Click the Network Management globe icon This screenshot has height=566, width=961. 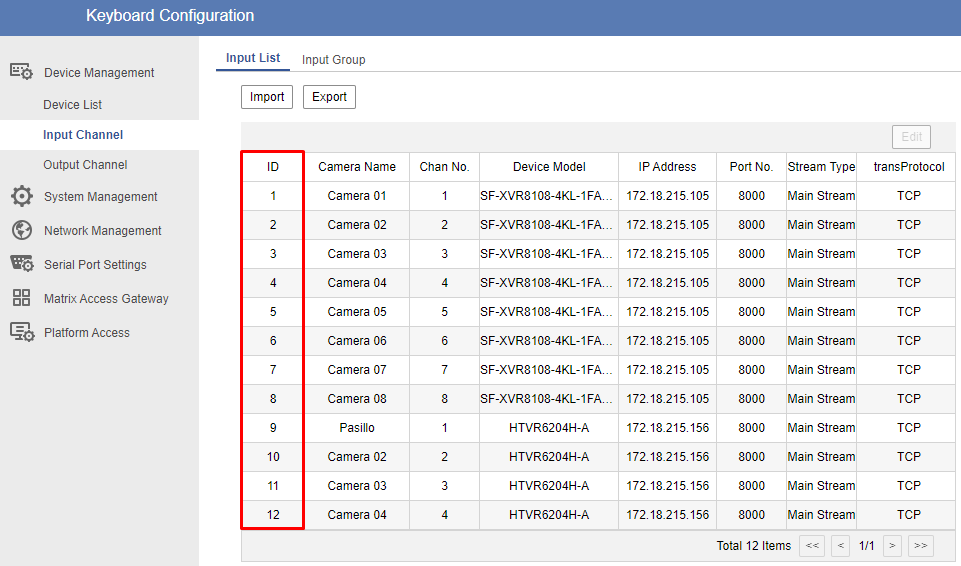(21, 230)
